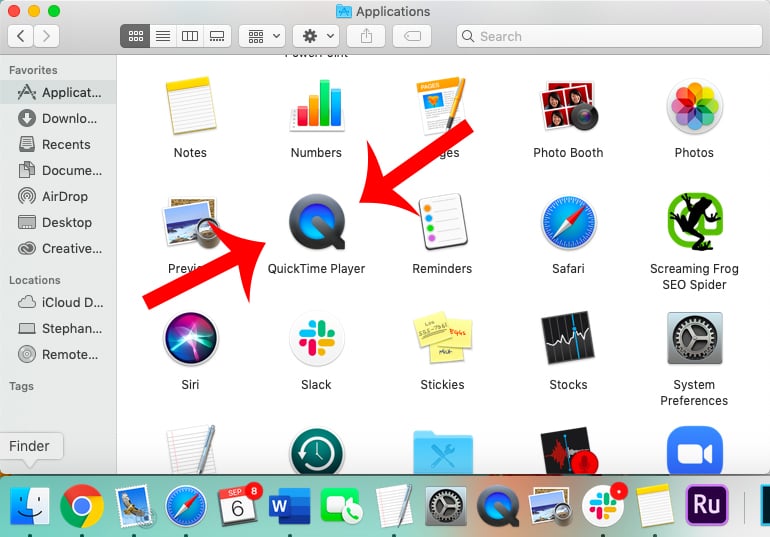770x537 pixels.
Task: Switch to list view
Action: 163,36
